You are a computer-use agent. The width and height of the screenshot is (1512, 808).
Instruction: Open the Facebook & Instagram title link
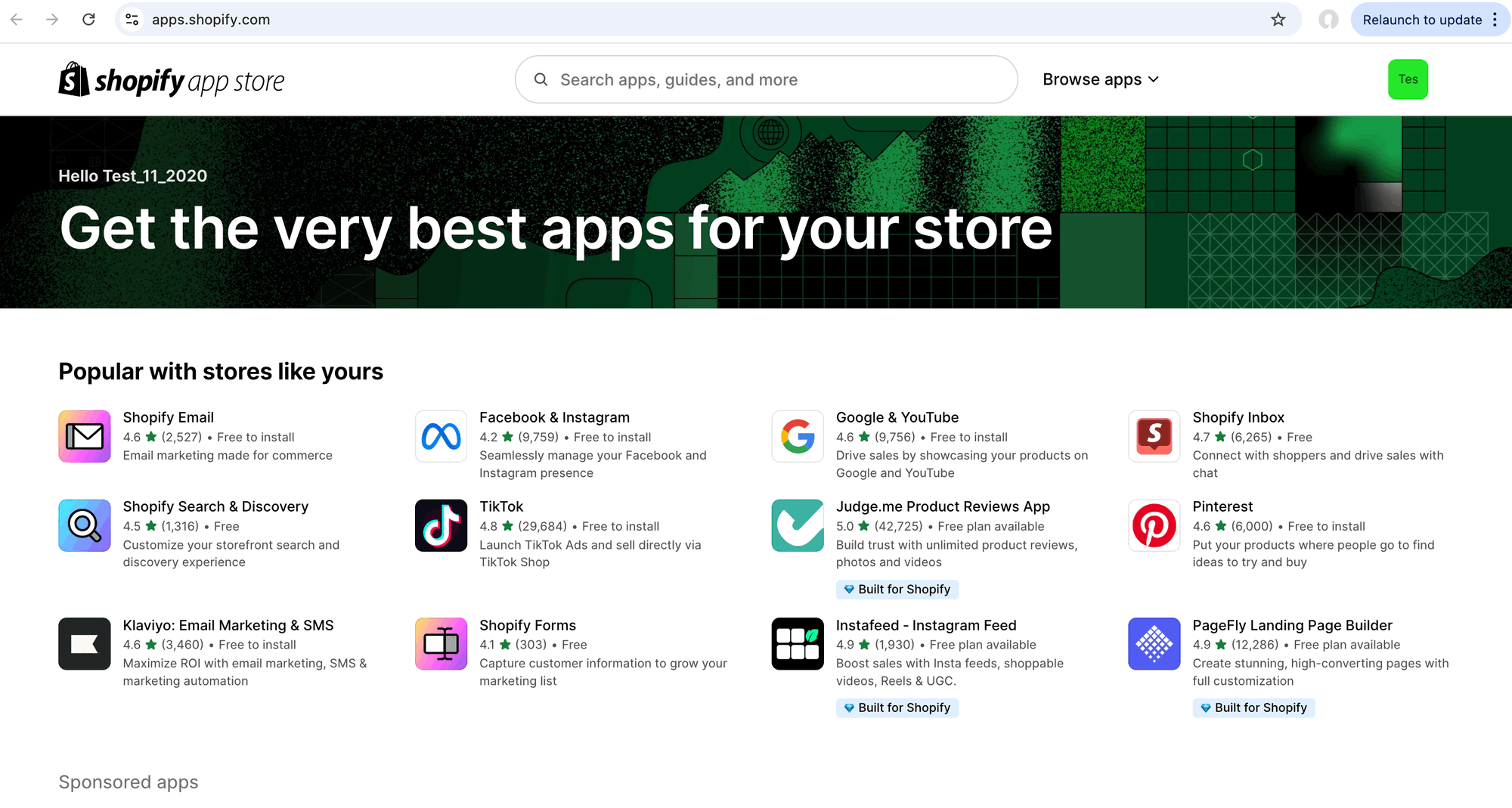(554, 417)
